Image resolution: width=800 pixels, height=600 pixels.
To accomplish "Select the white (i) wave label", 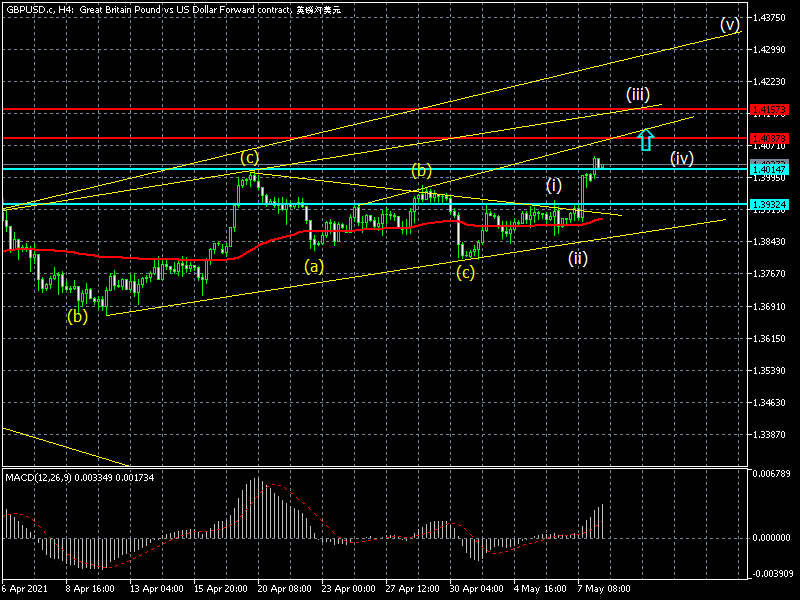I will [554, 185].
